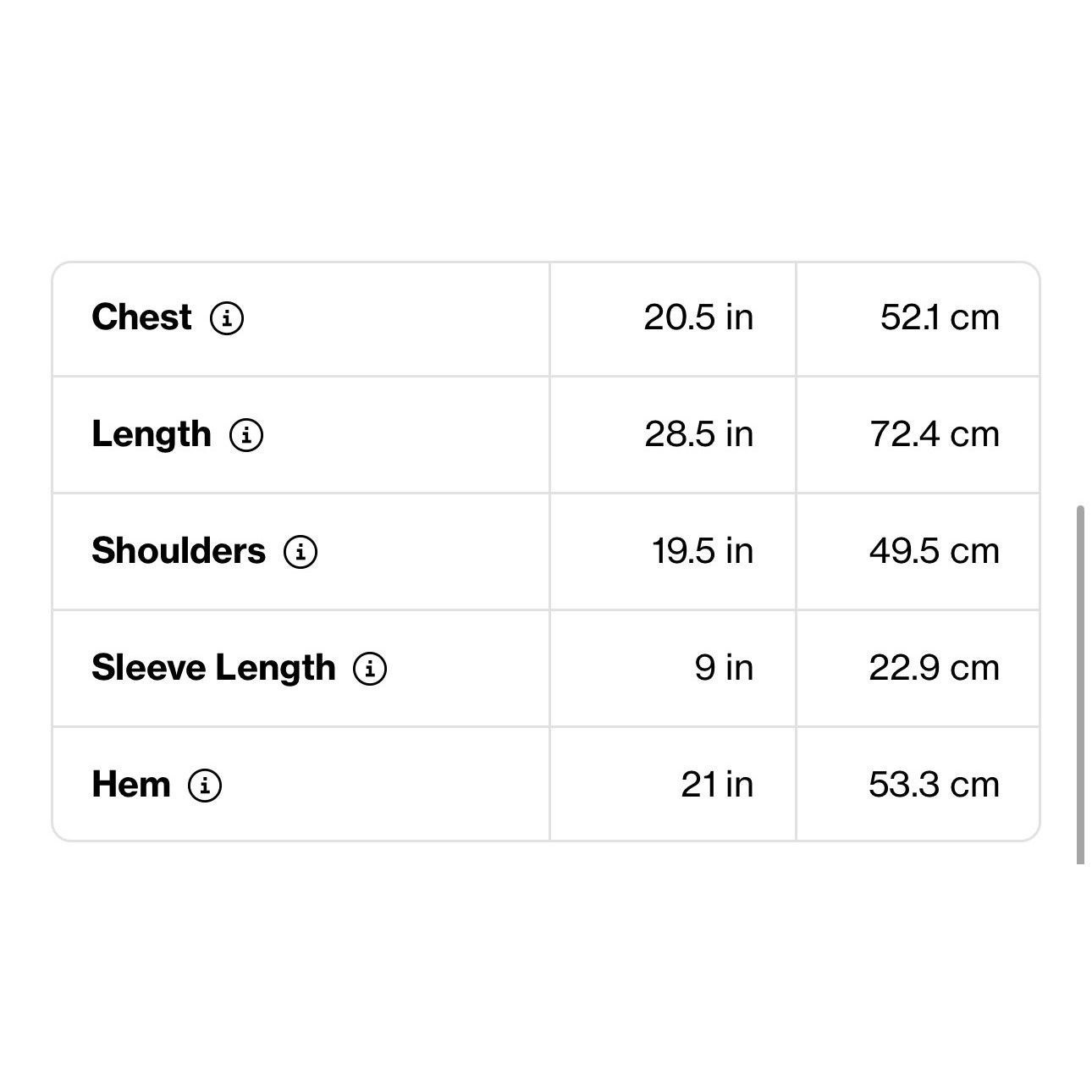The width and height of the screenshot is (1092, 1092).
Task: Click the 20.5 in chest value
Action: point(698,317)
